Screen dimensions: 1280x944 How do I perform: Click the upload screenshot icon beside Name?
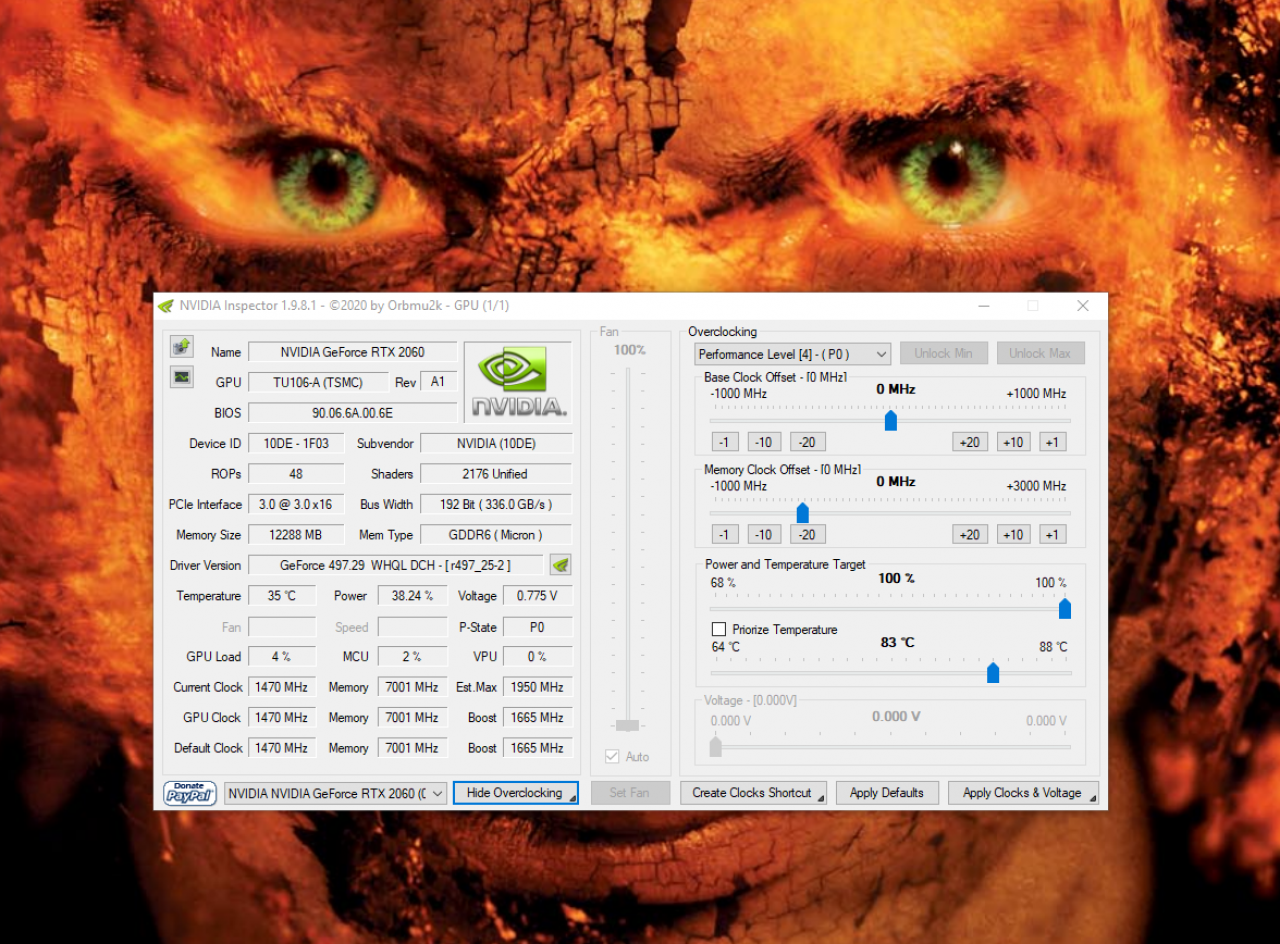click(x=181, y=346)
